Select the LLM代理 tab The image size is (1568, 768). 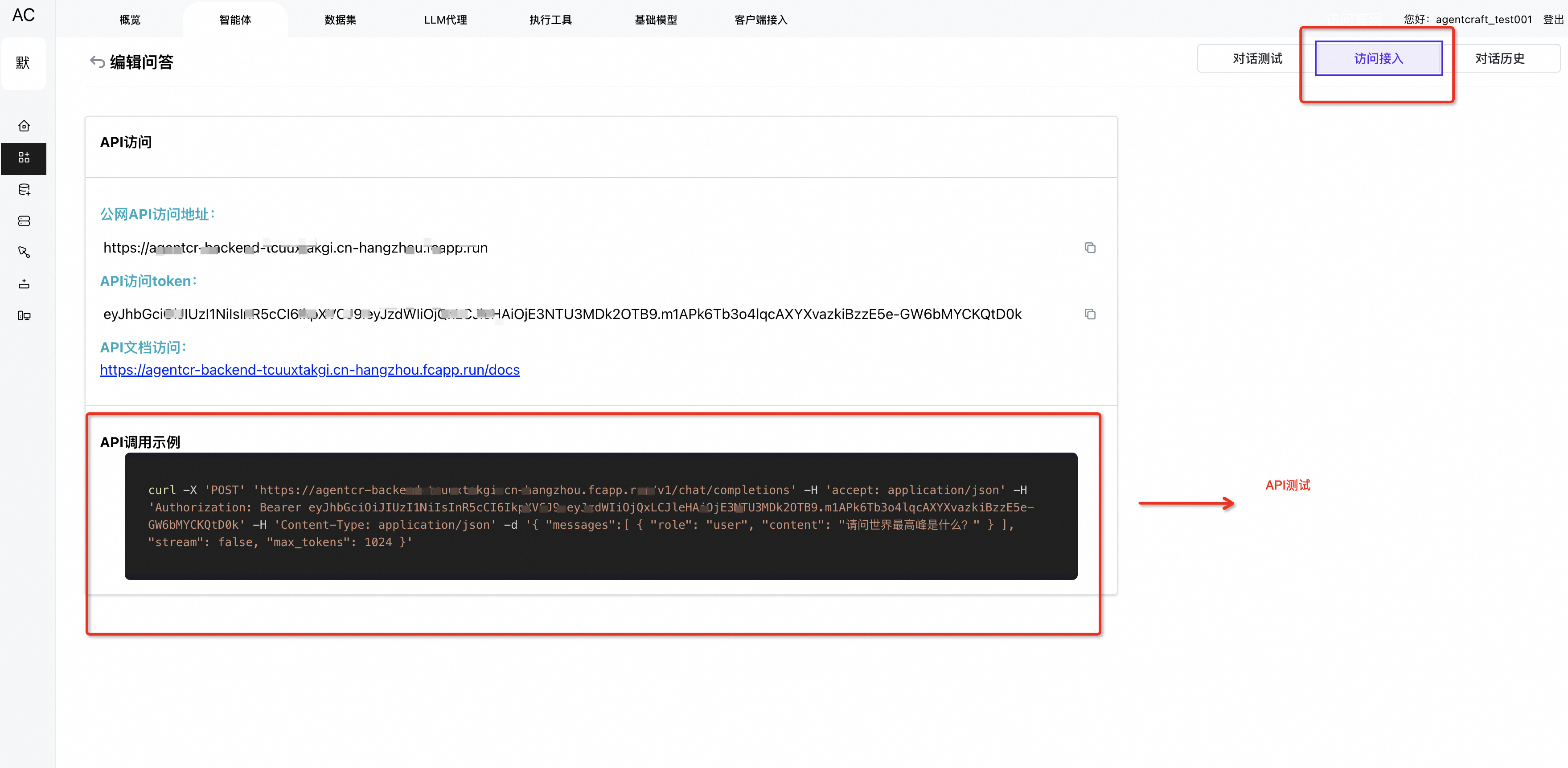[x=445, y=20]
